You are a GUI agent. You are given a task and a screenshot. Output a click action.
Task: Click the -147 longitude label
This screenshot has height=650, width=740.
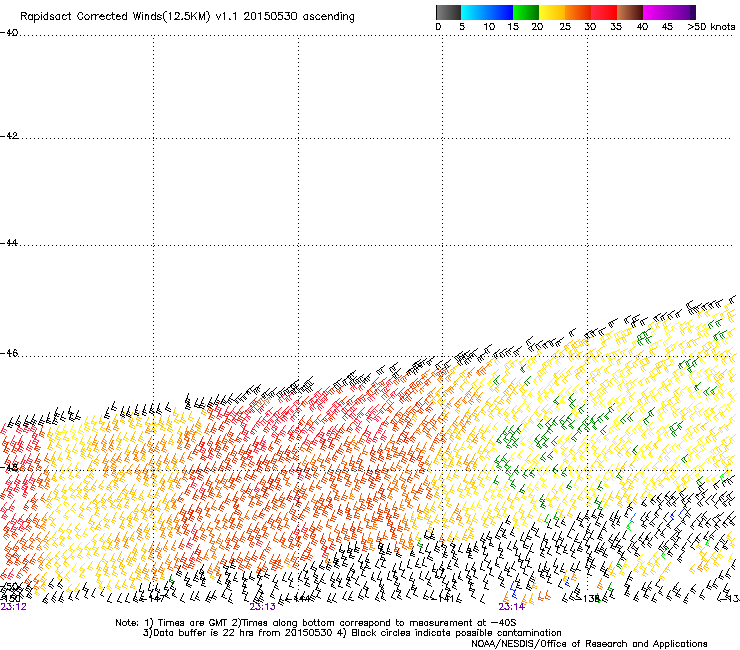(155, 599)
